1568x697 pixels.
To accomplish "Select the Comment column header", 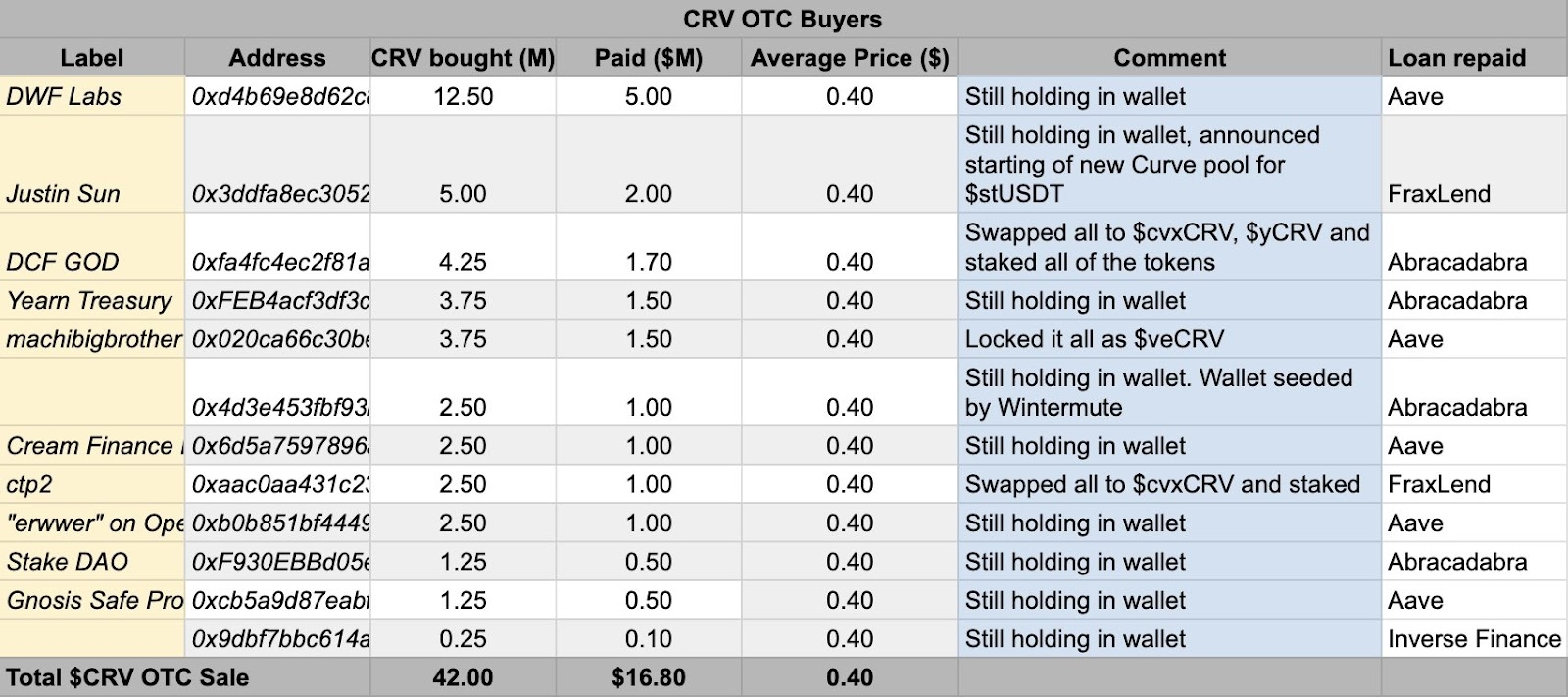I will point(1170,58).
